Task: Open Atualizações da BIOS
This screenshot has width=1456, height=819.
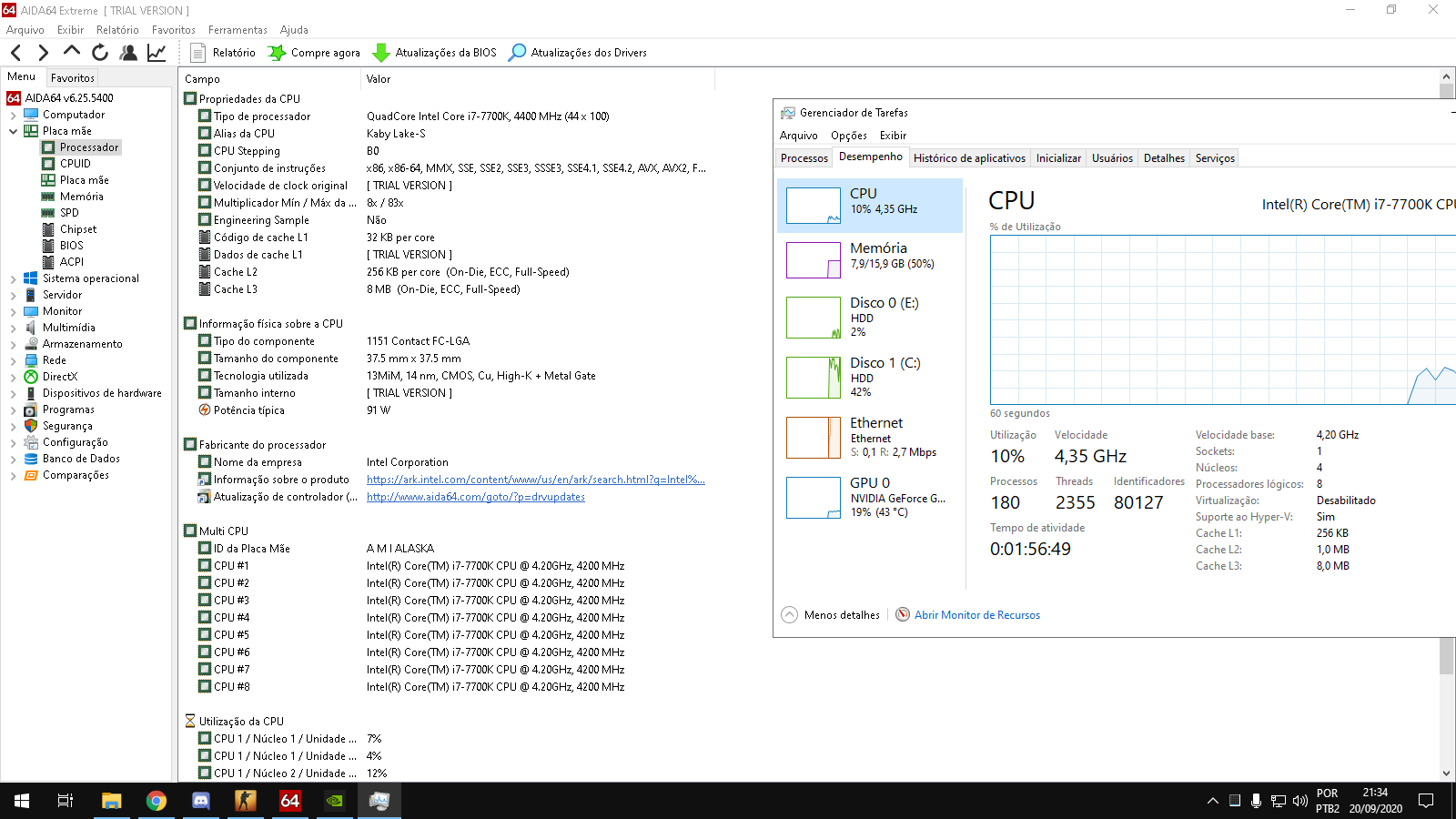Action: [435, 53]
